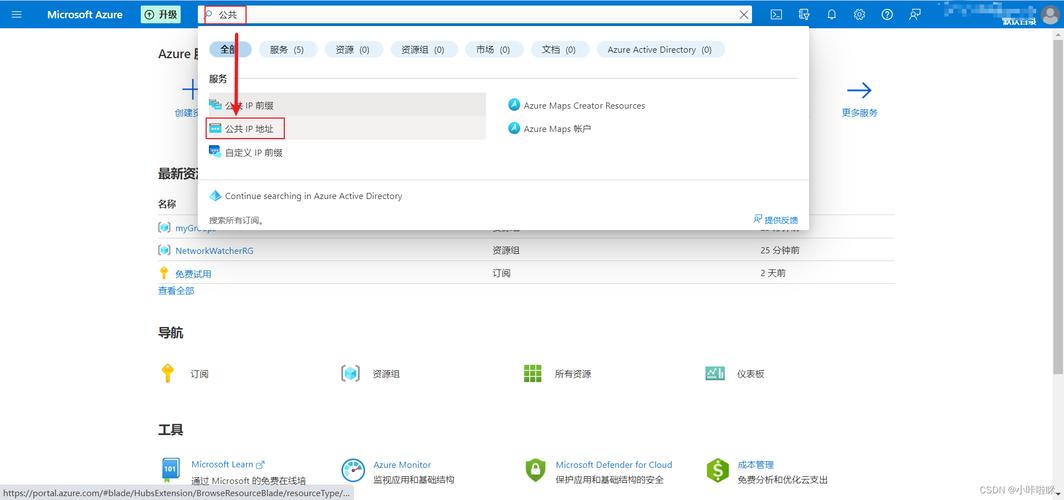Click the Microsoft Learn 101 icon

pyautogui.click(x=170, y=470)
